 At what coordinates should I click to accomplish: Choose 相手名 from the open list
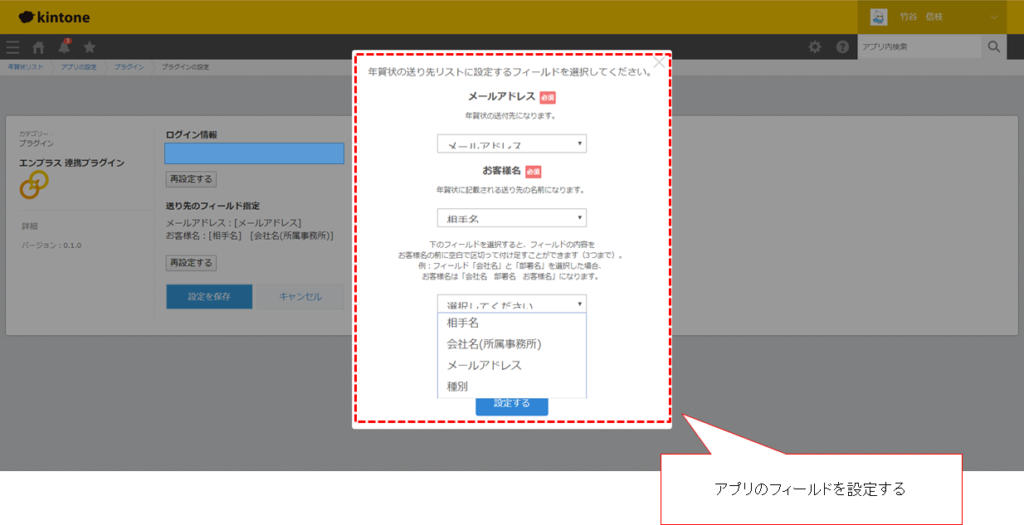pos(462,323)
